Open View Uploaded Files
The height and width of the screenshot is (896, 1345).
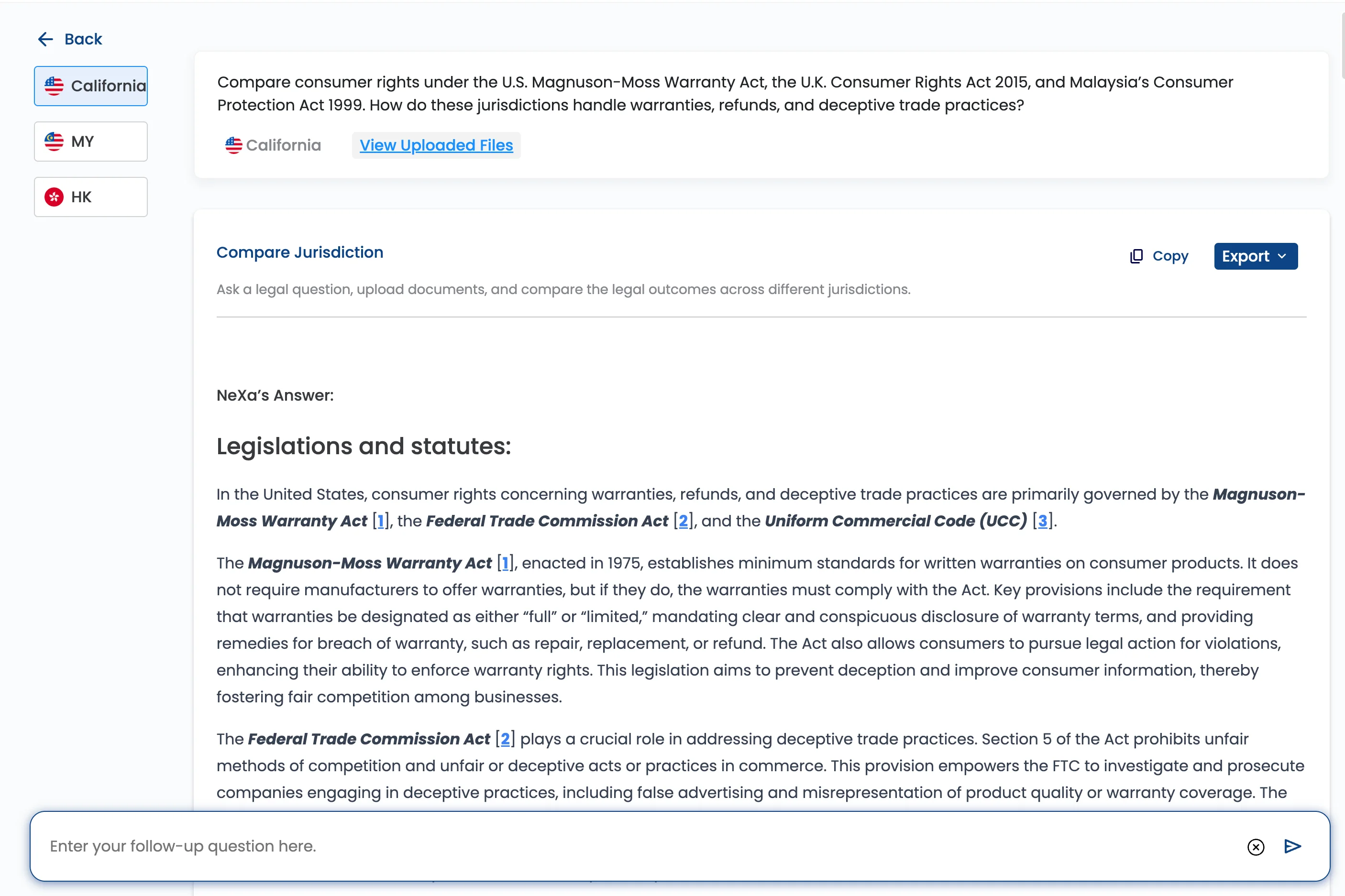(436, 145)
